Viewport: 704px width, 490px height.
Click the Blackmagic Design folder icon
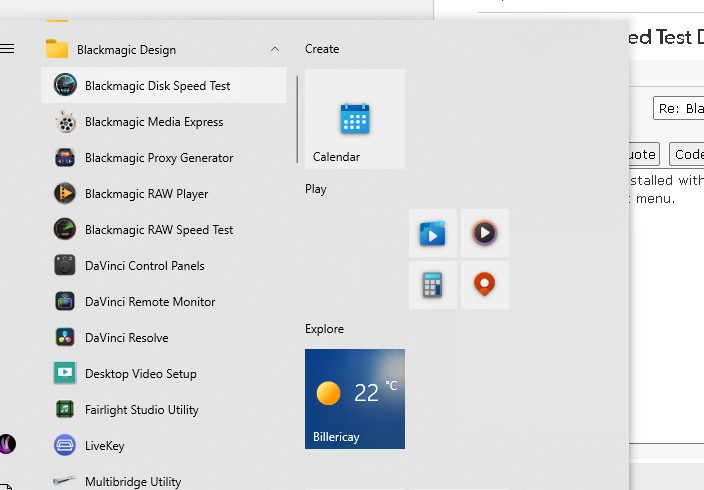(x=57, y=49)
